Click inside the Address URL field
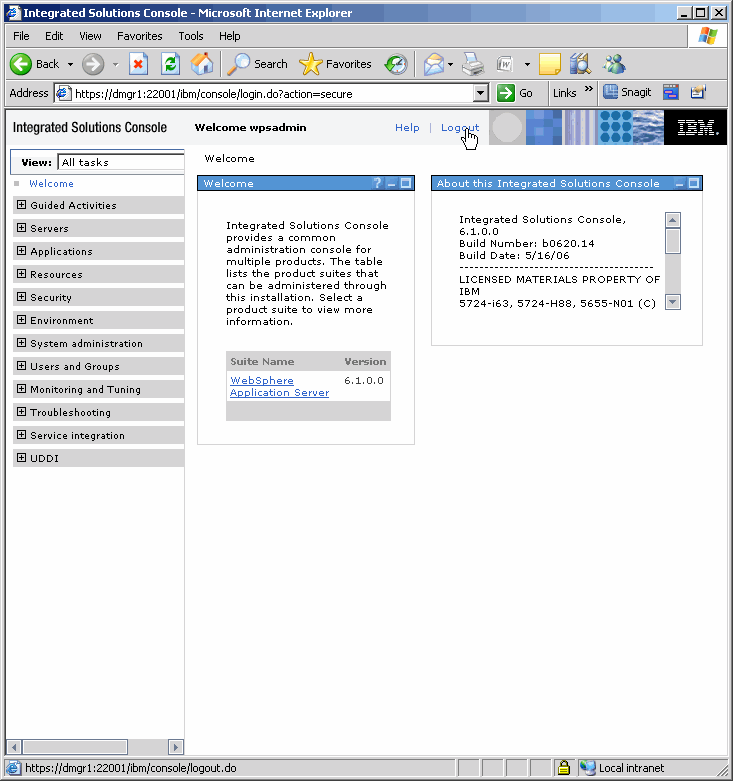 coord(270,93)
